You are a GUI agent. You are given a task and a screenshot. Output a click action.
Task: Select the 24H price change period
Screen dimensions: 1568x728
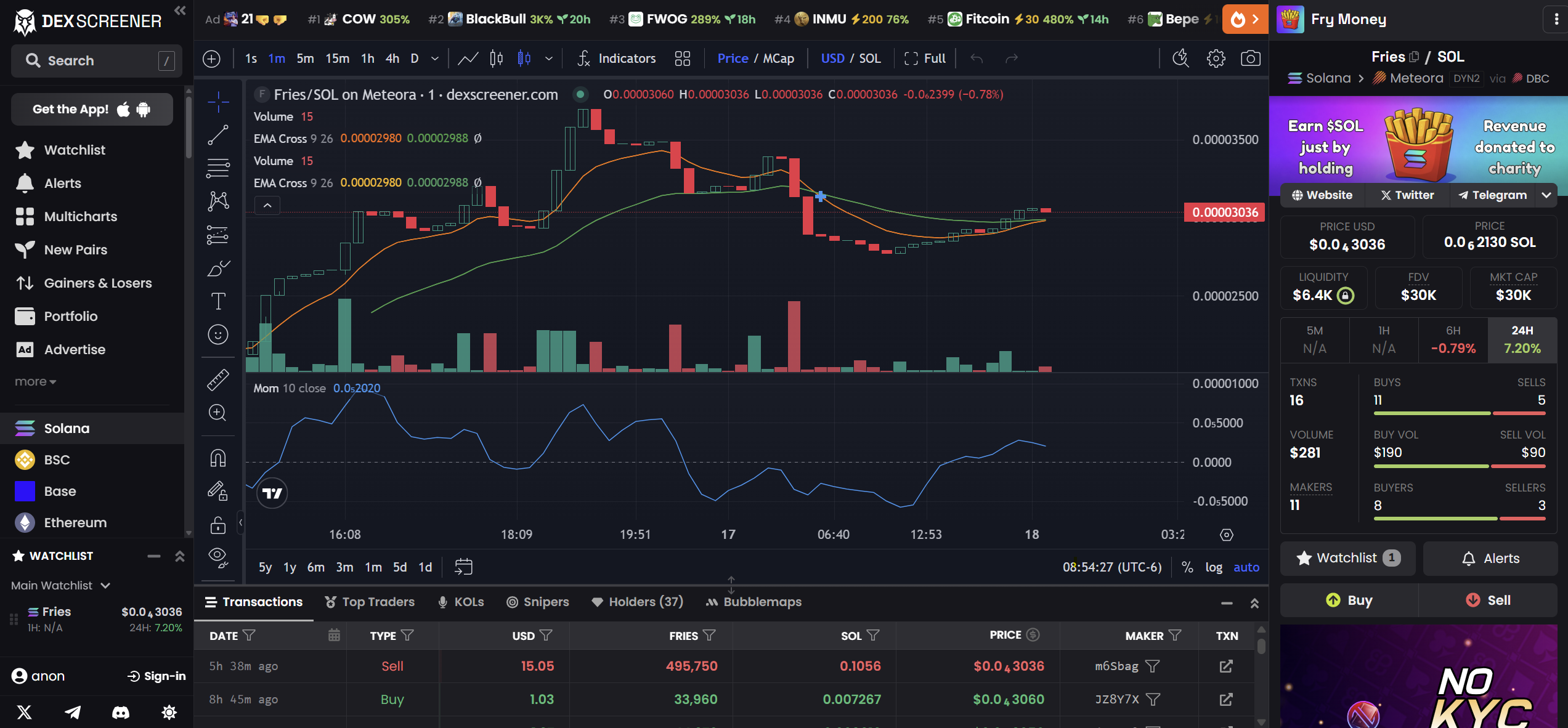click(x=1522, y=340)
